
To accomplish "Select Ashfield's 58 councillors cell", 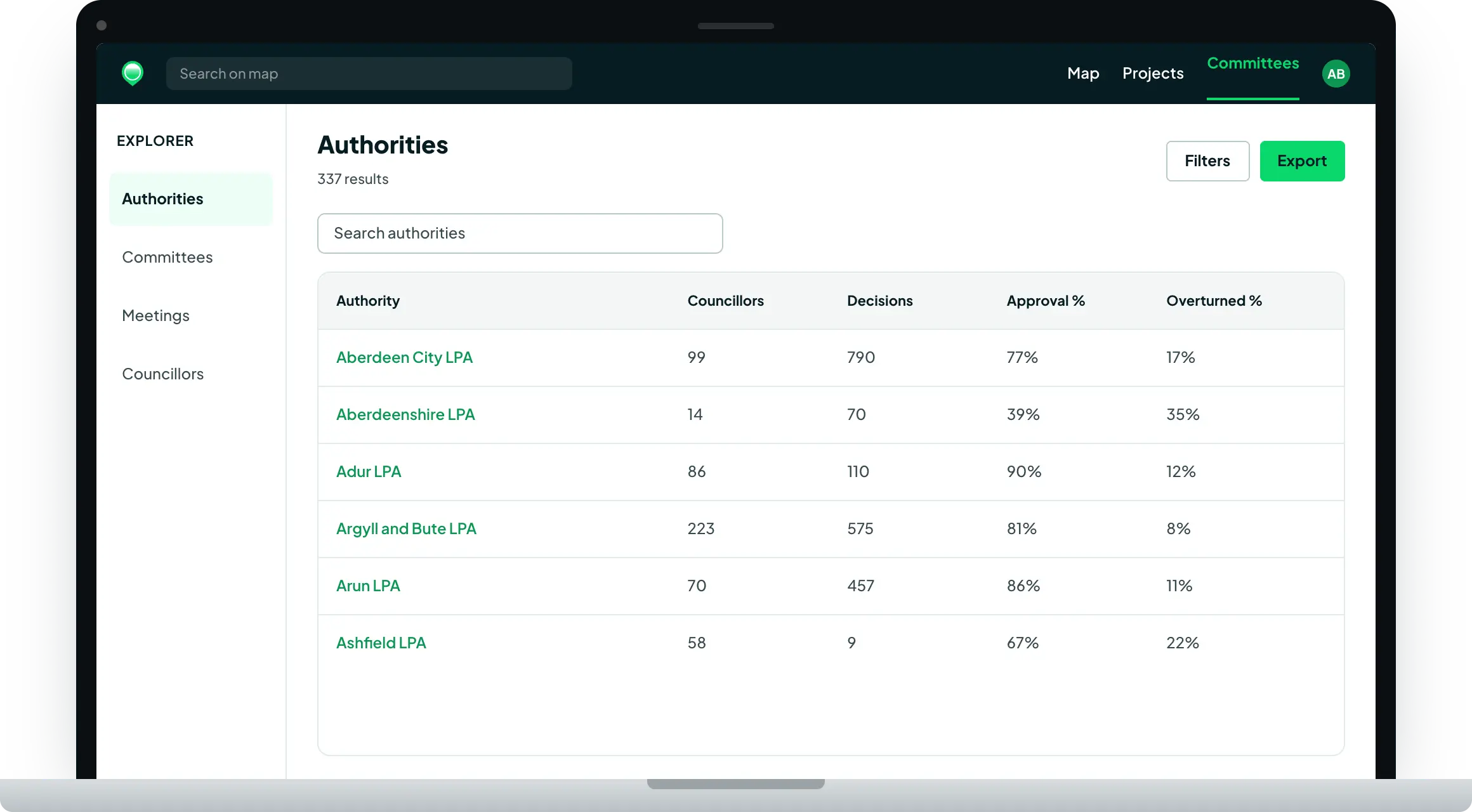I will [696, 643].
